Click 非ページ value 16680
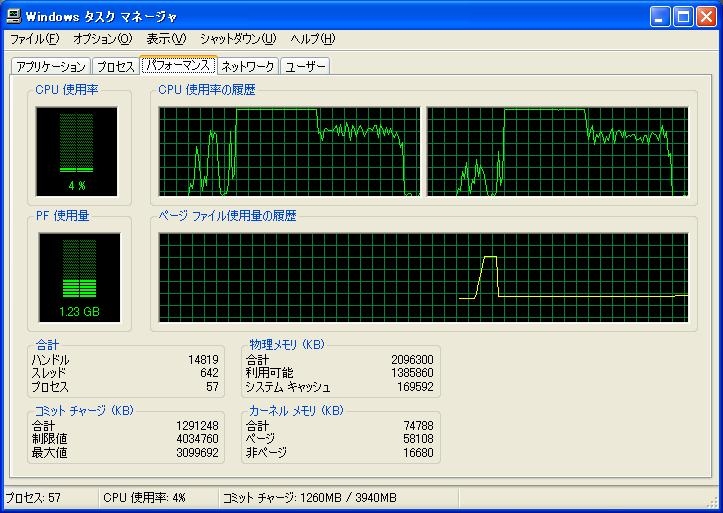Viewport: 723px width, 513px height. 418,453
